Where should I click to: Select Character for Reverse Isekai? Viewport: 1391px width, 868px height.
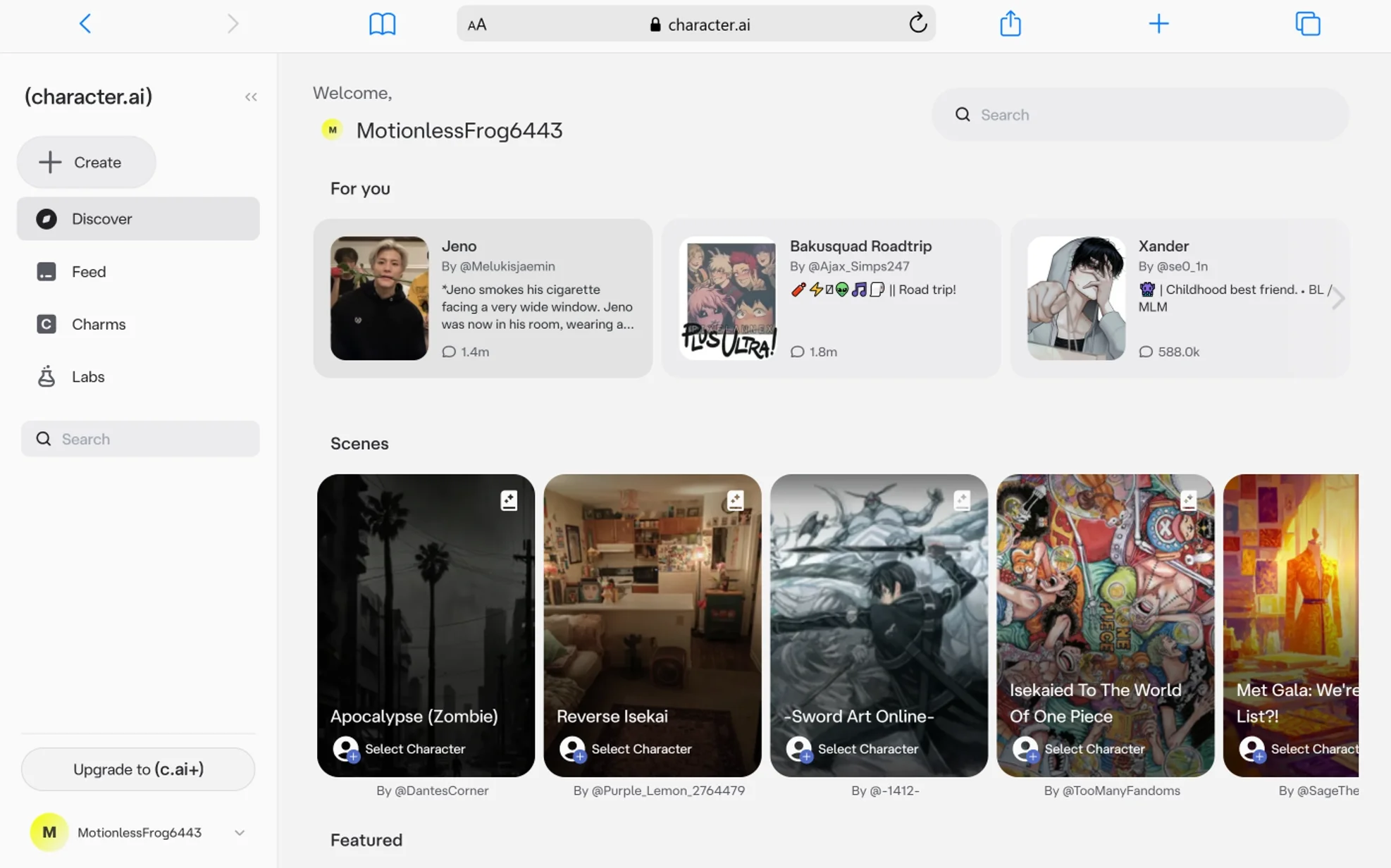pyautogui.click(x=625, y=749)
